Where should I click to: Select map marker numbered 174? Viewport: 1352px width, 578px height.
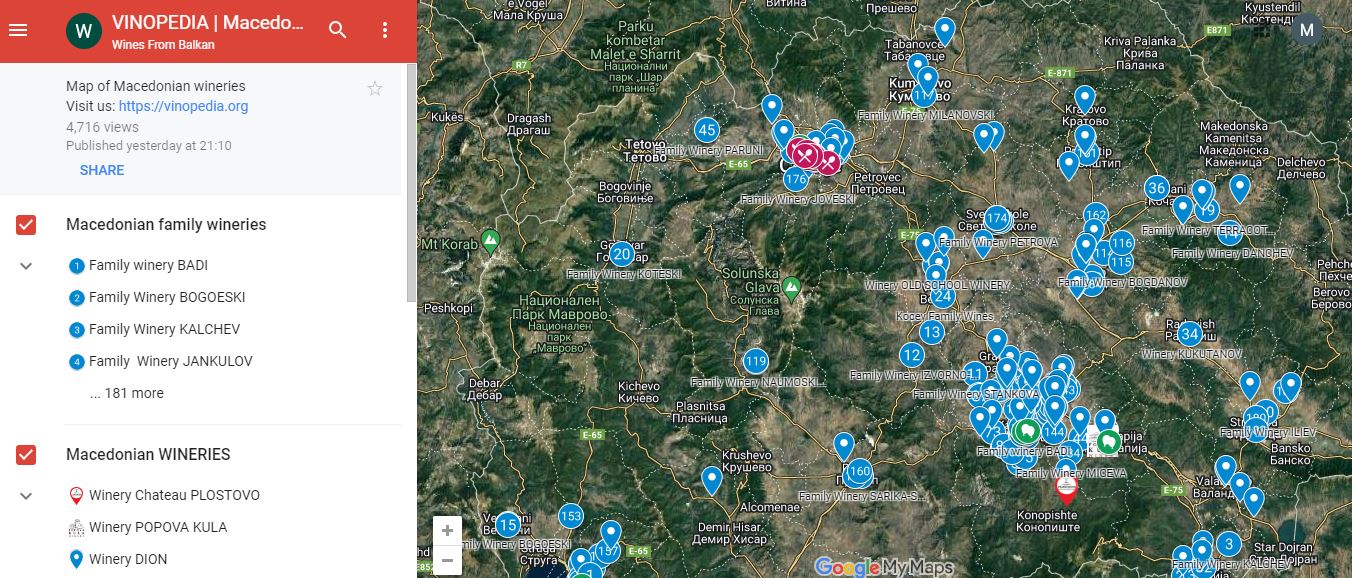click(x=997, y=218)
